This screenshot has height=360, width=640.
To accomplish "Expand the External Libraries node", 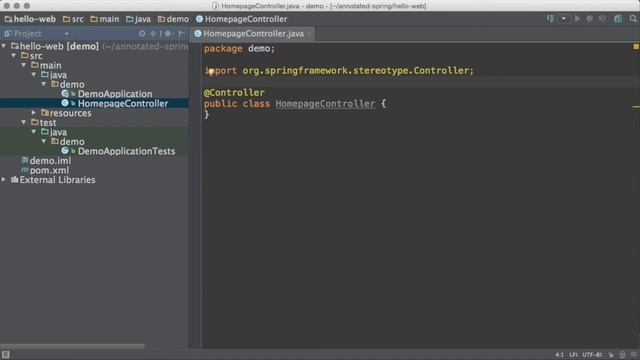I will pyautogui.click(x=4, y=180).
